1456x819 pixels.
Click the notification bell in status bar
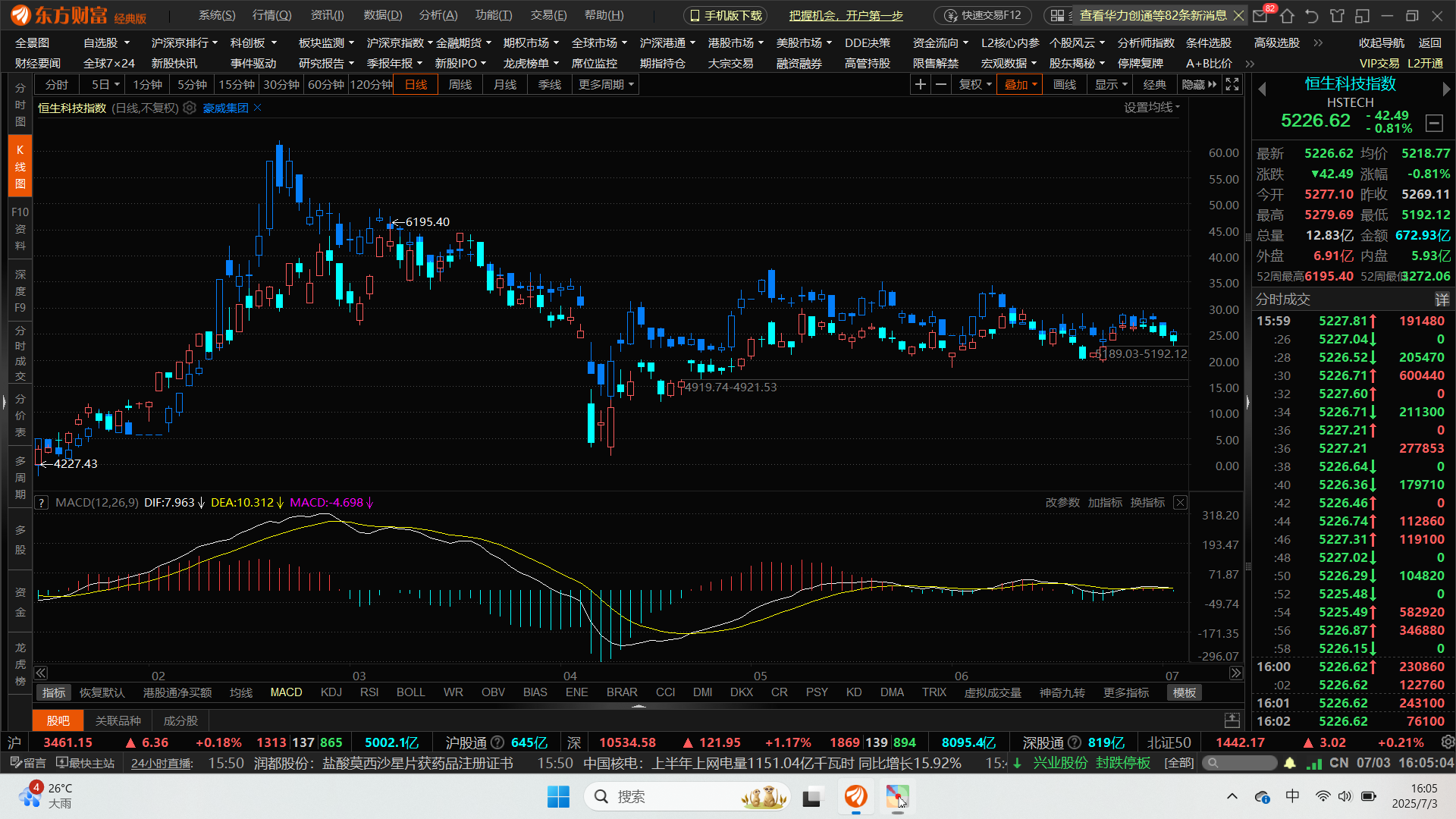coord(1289,763)
